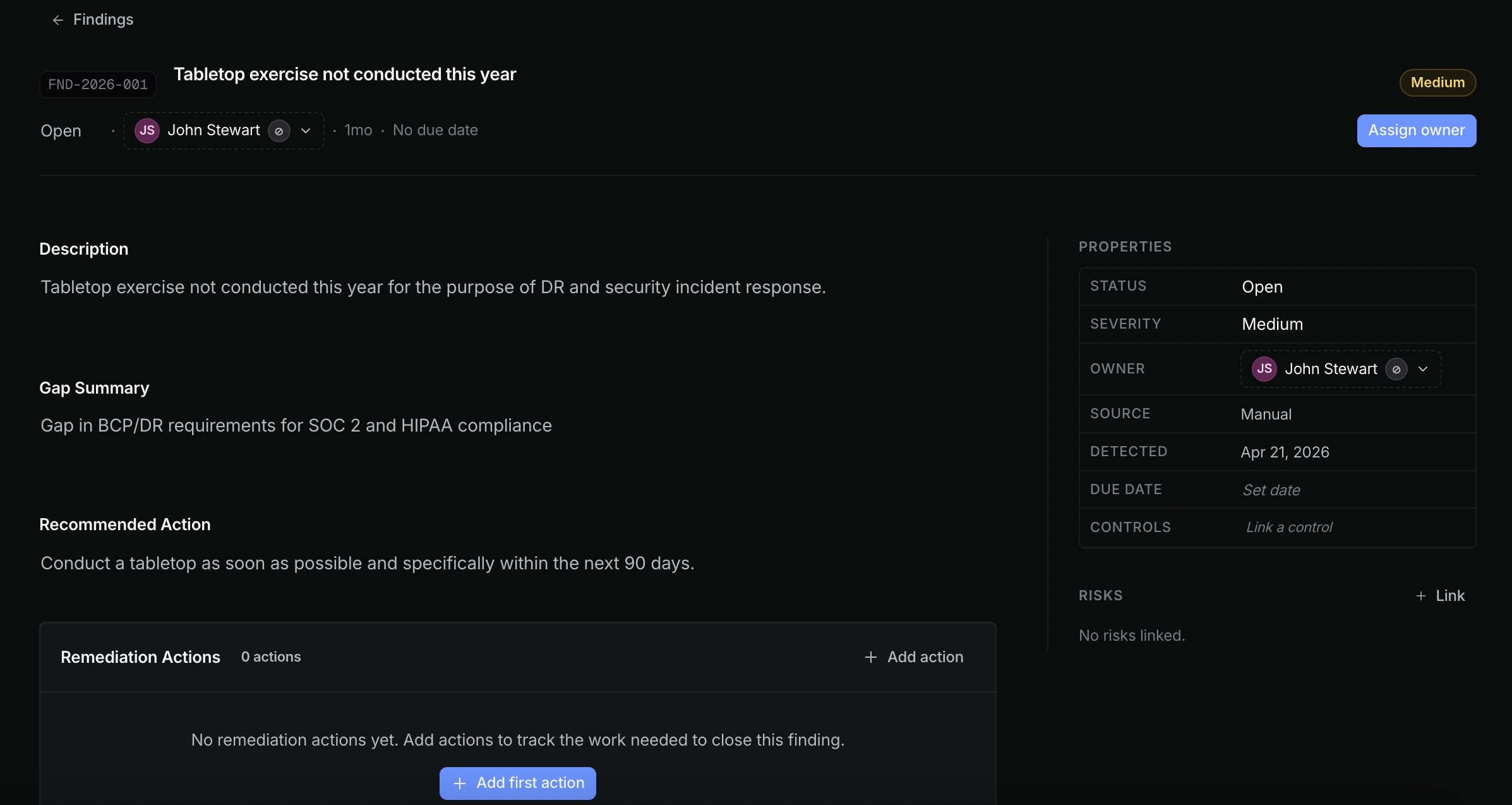Click the Add action link text
Viewport: 1512px width, 805px height.
pos(925,657)
